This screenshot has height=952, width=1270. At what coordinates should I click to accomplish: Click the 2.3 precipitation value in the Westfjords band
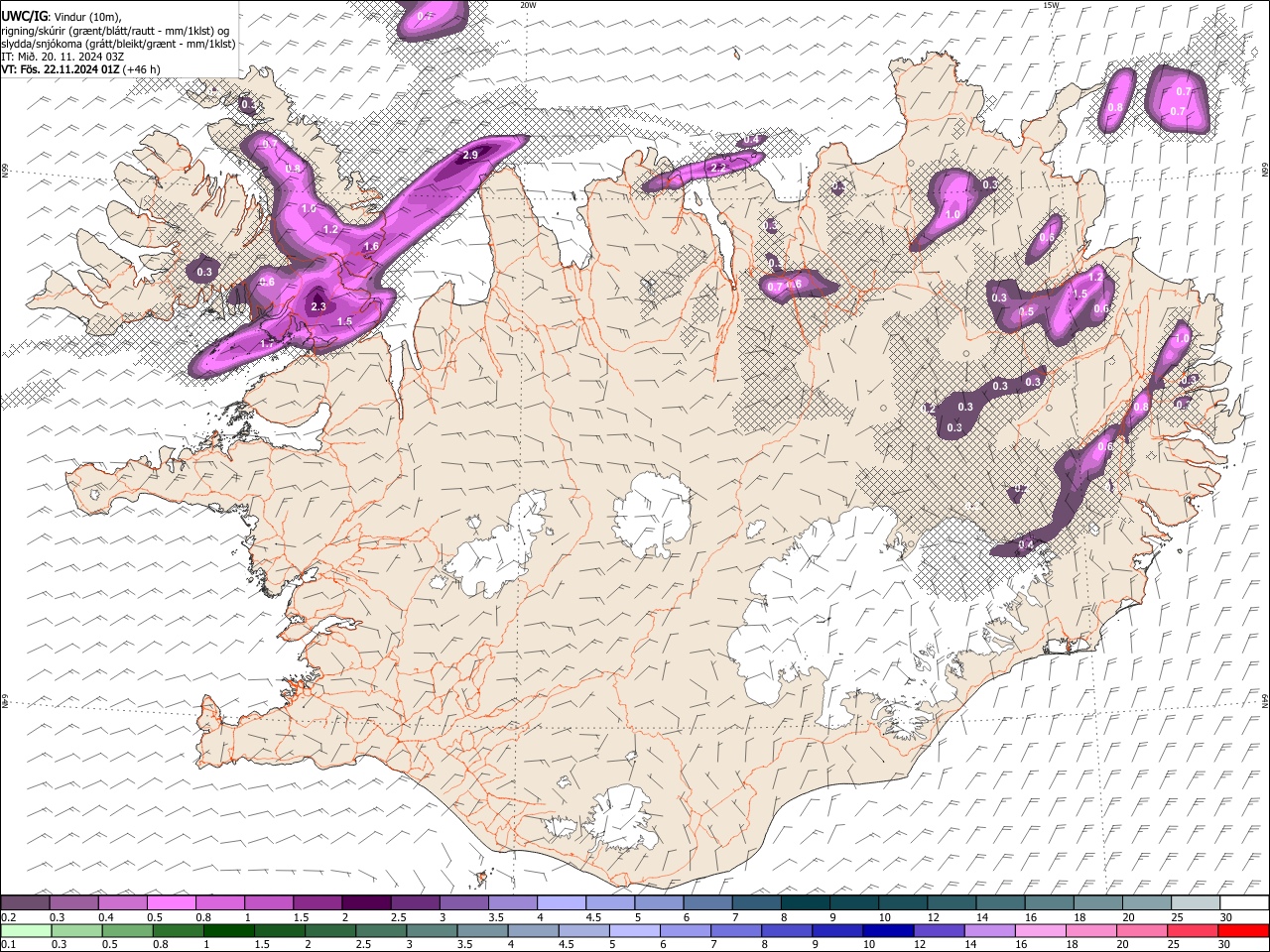[318, 307]
